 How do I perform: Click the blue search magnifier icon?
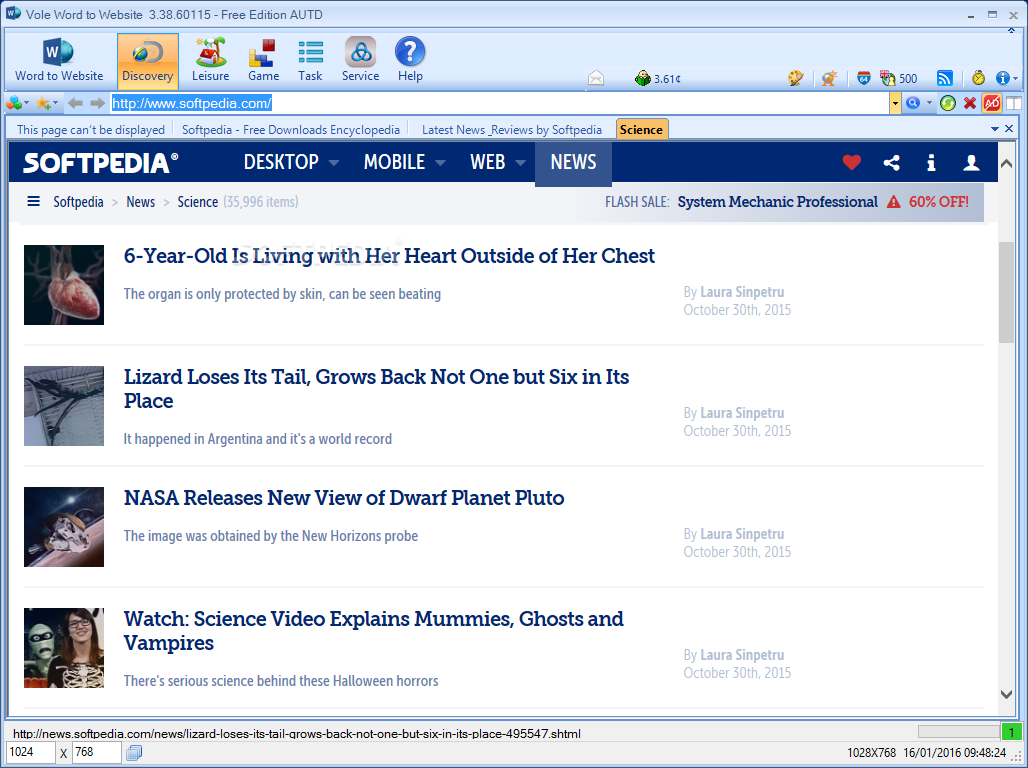click(913, 103)
